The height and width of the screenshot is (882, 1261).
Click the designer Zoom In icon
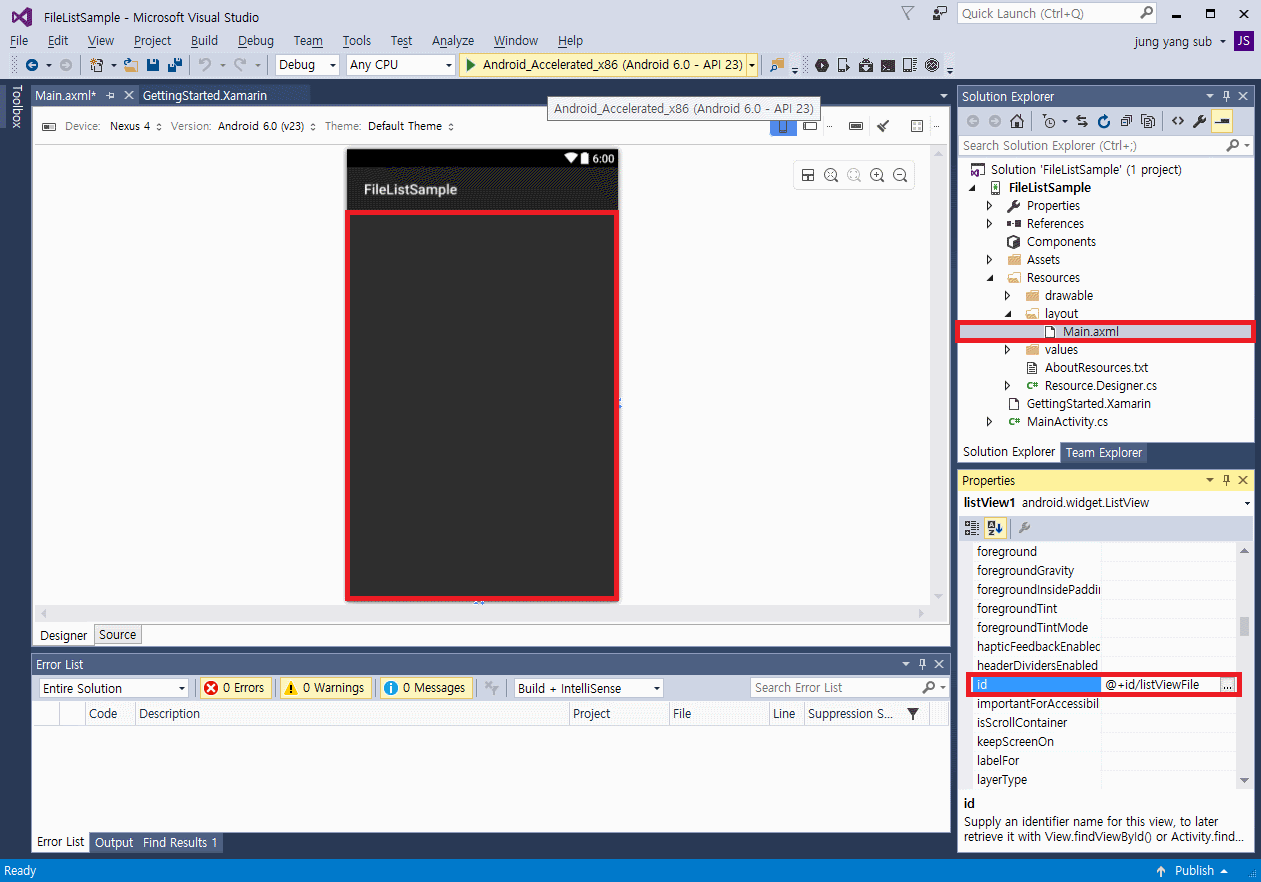(877, 176)
